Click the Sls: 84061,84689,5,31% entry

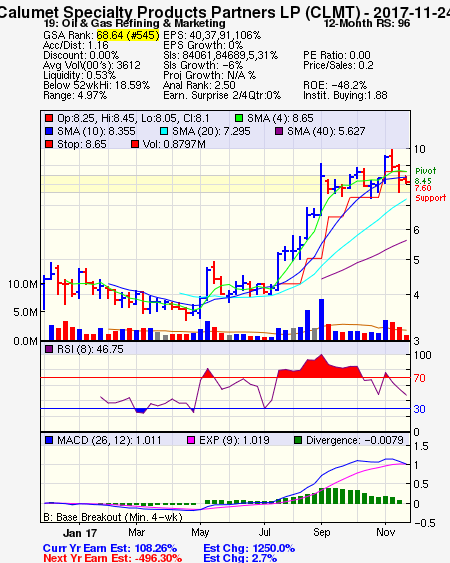(x=221, y=55)
